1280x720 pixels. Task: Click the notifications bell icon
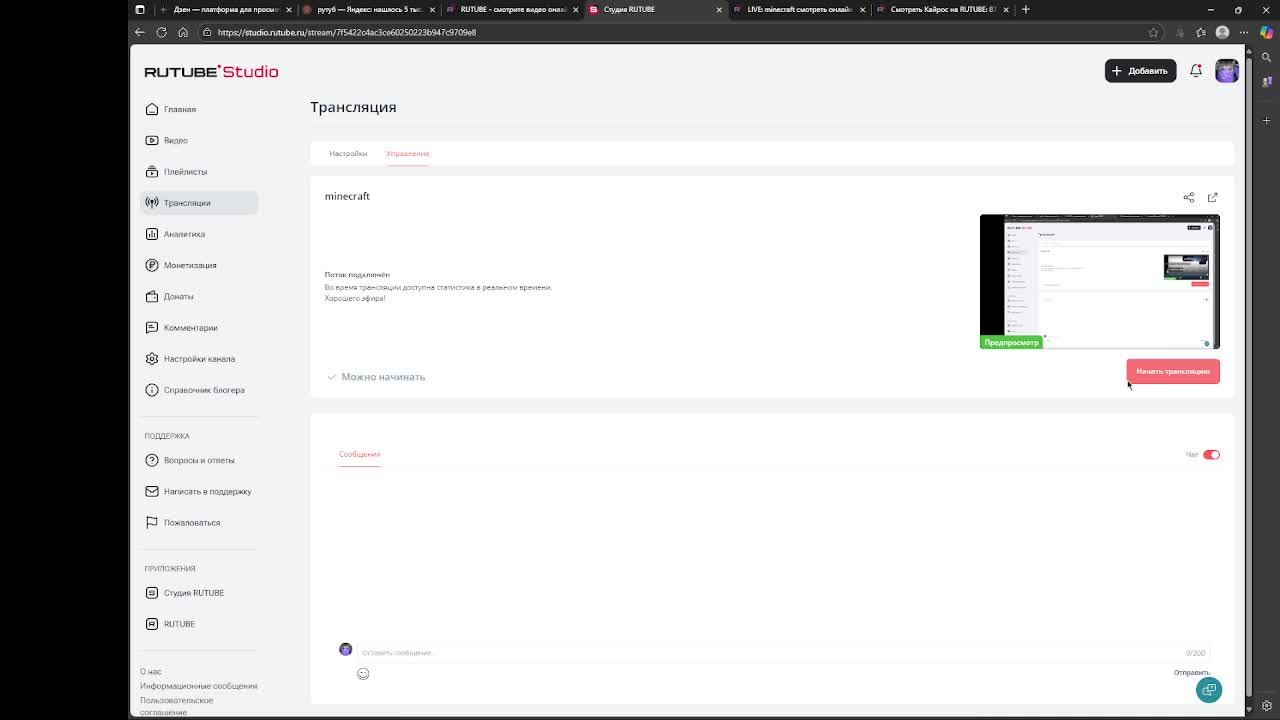tap(1195, 71)
